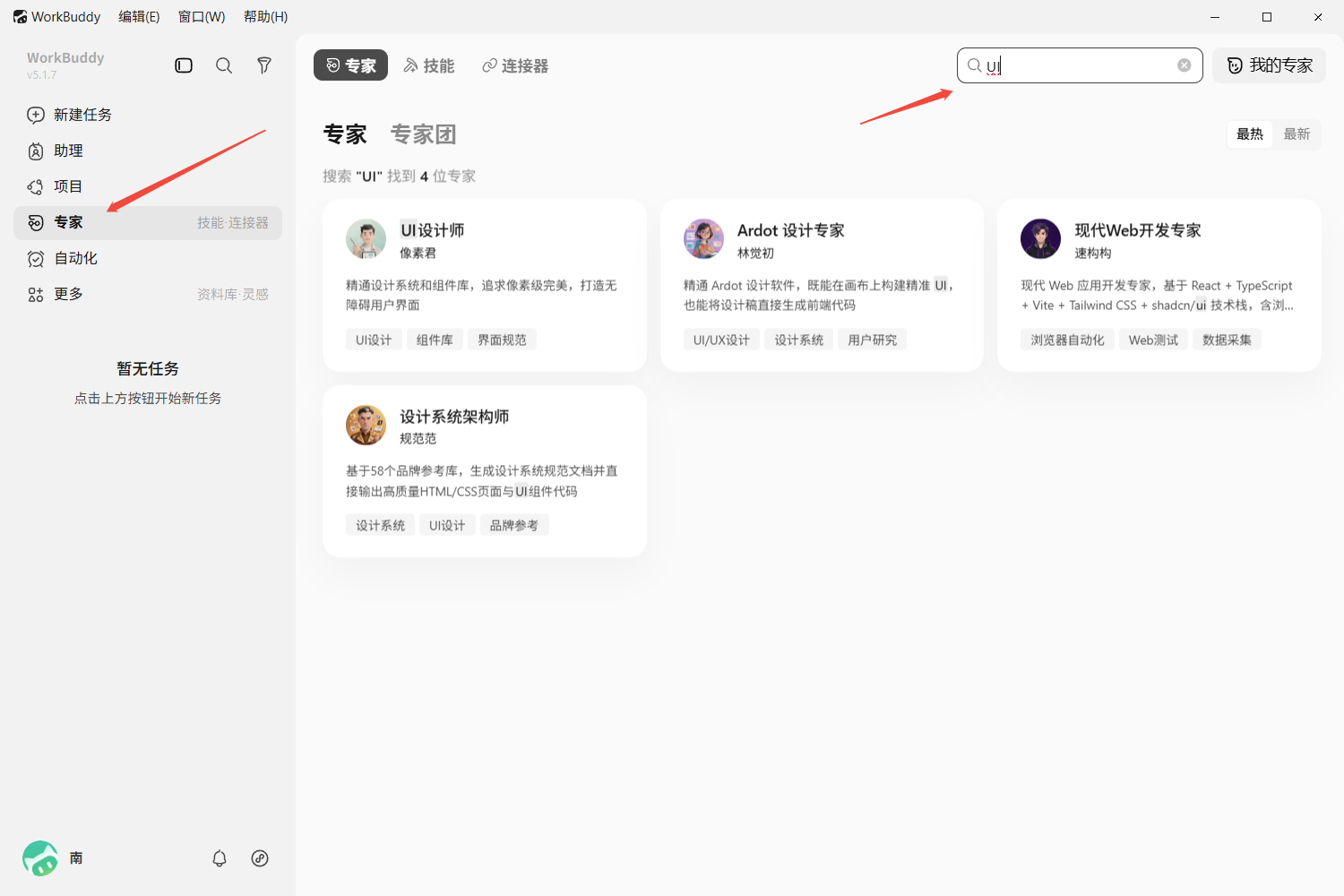Click the 林觉初 subtitle

coord(755,254)
